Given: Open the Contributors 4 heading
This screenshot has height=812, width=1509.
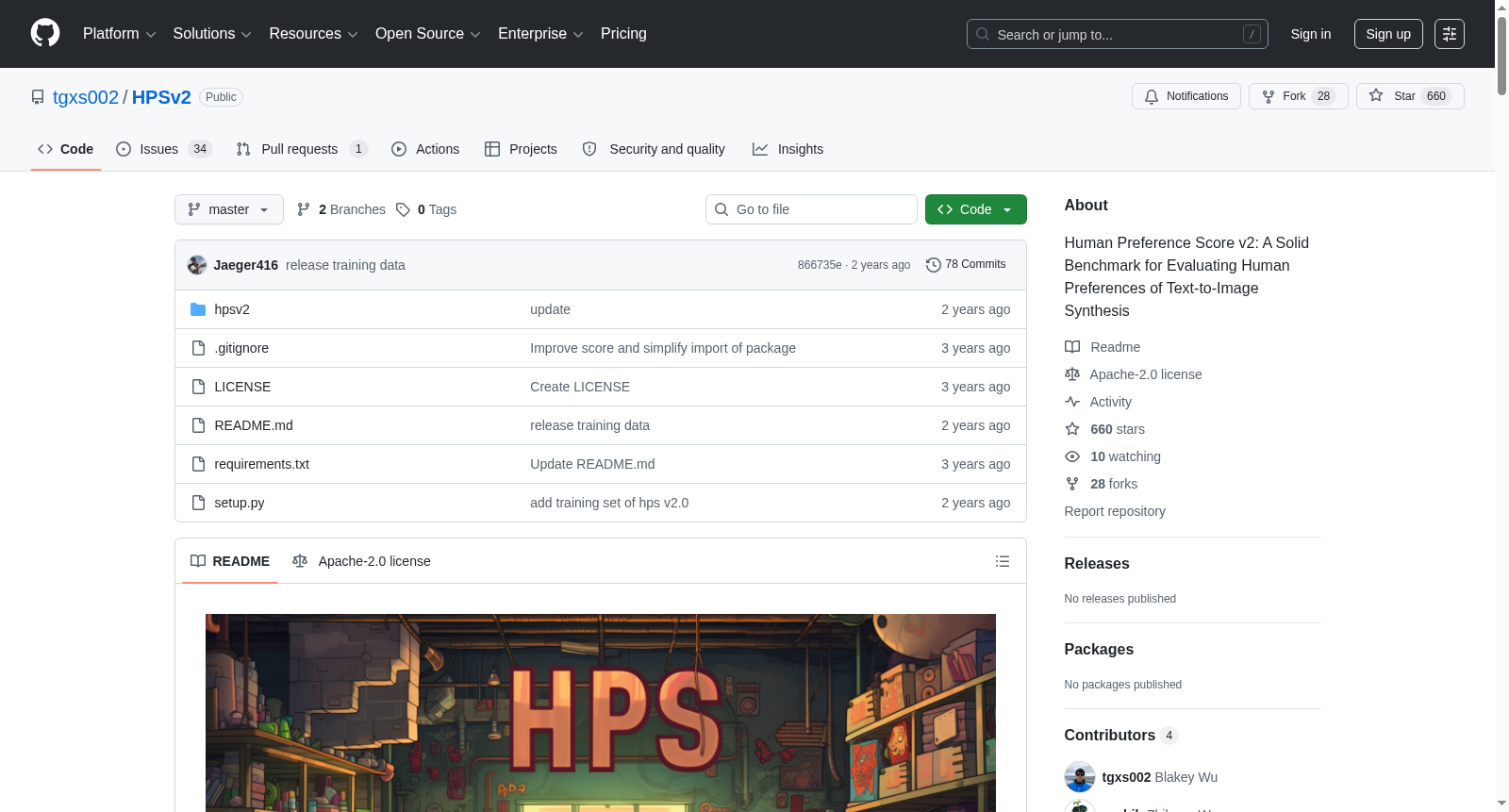Looking at the screenshot, I should 1121,735.
